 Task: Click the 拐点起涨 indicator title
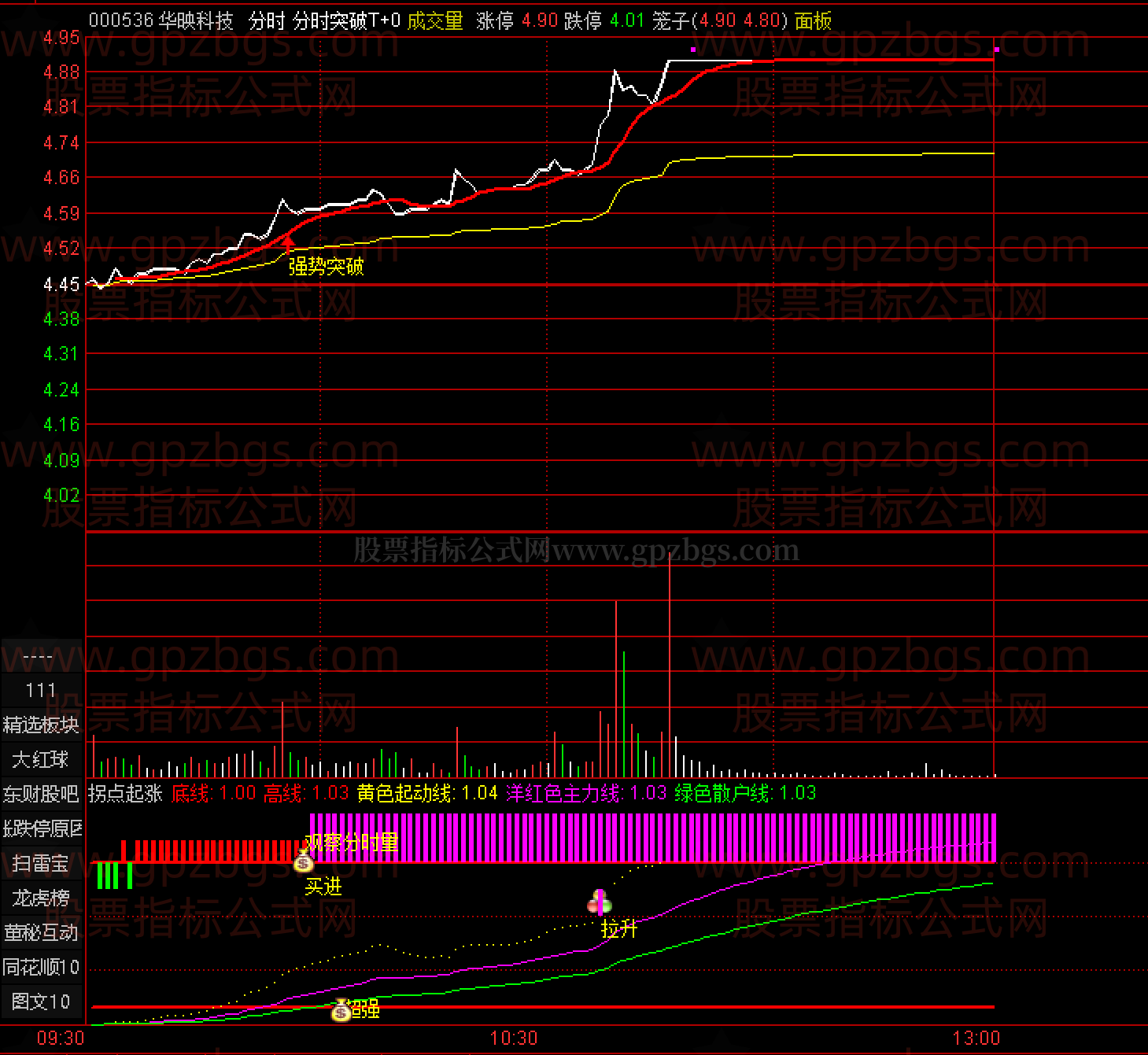click(x=125, y=793)
